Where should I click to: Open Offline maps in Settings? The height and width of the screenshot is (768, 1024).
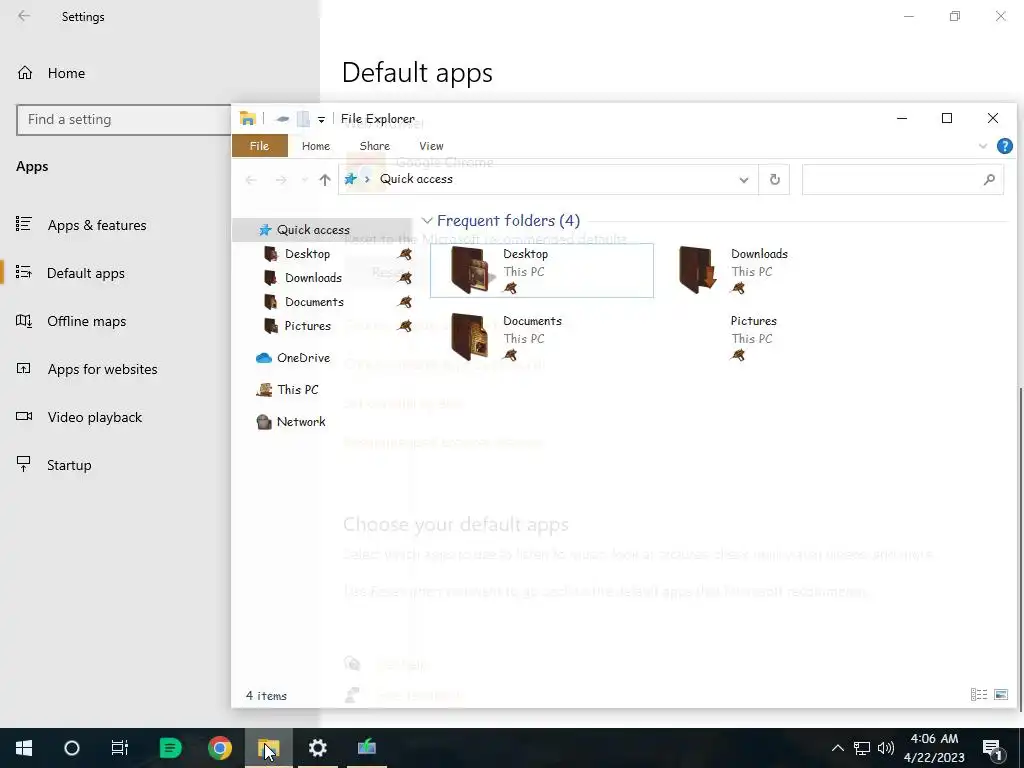pyautogui.click(x=71, y=321)
